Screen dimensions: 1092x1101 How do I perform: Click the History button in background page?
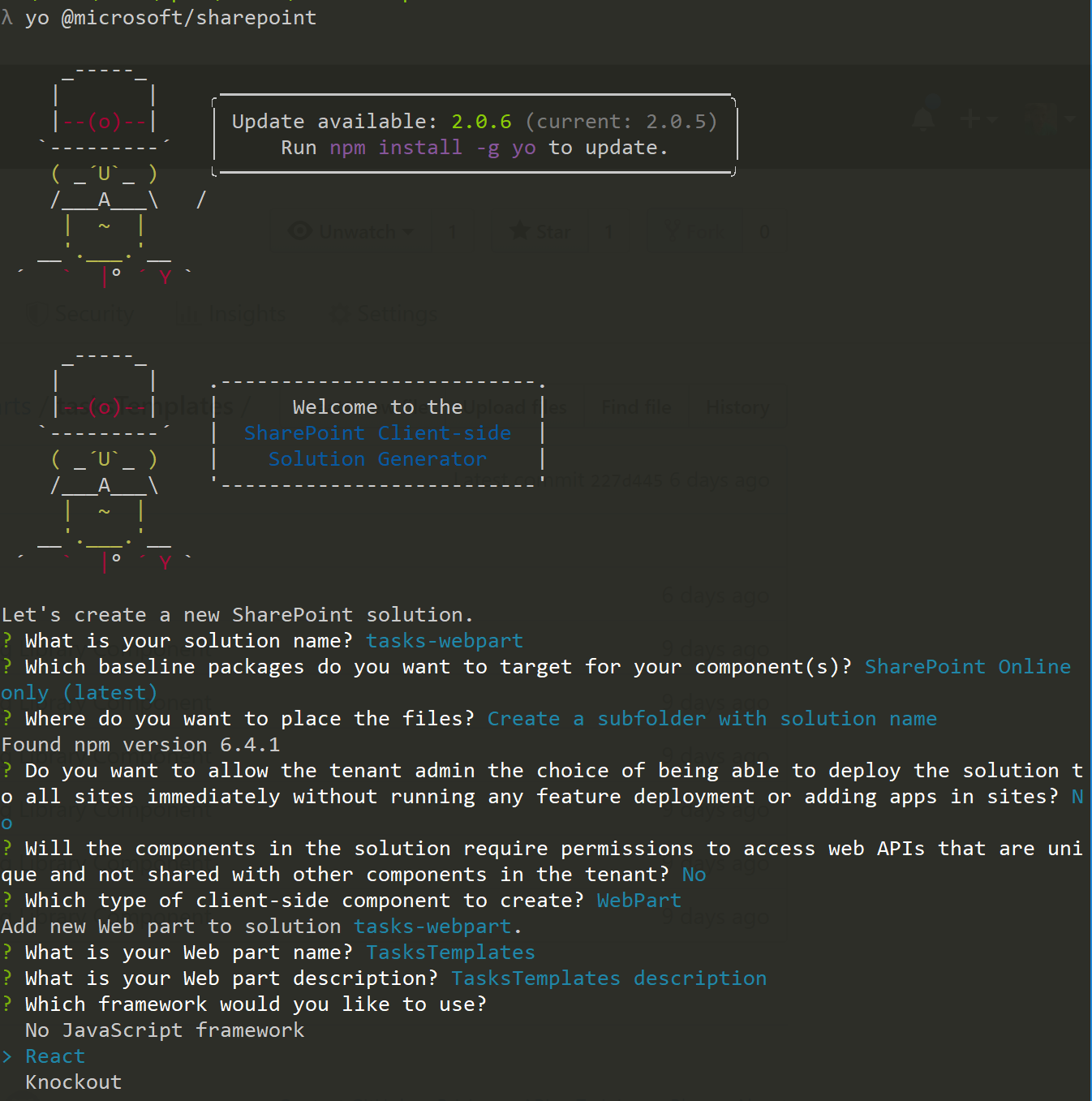click(x=737, y=407)
